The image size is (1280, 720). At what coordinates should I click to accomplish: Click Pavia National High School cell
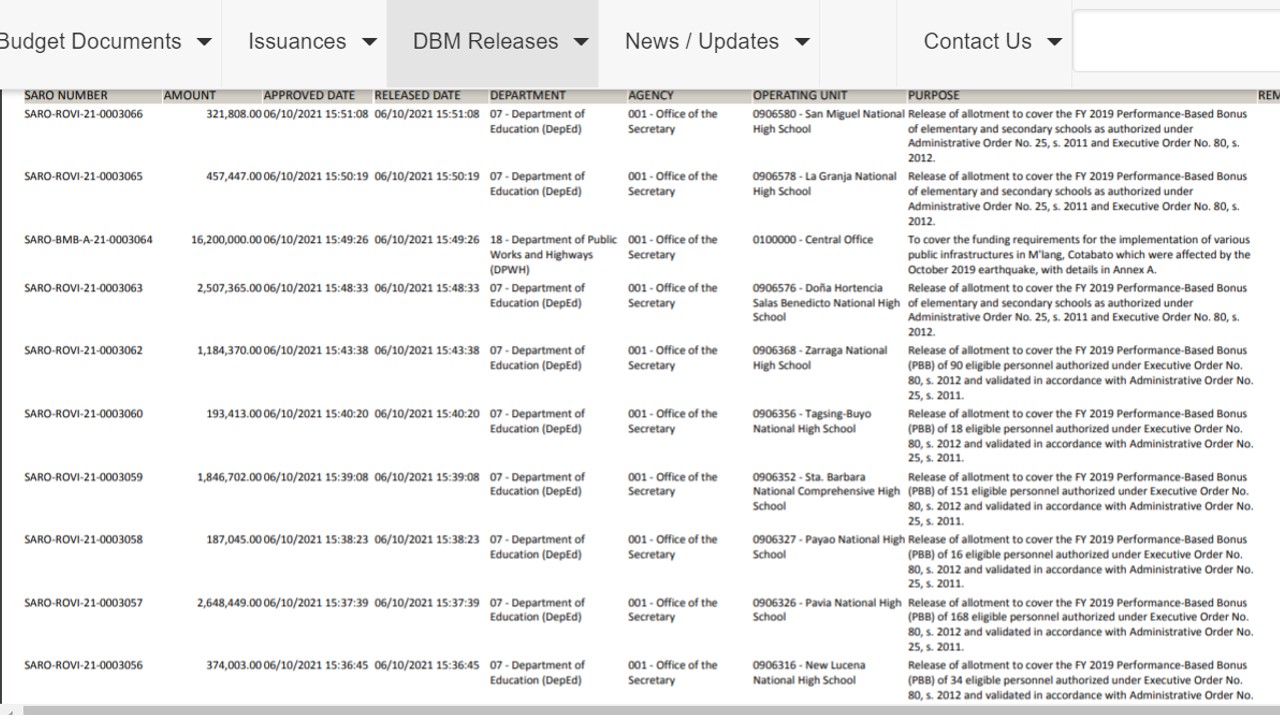click(x=826, y=610)
